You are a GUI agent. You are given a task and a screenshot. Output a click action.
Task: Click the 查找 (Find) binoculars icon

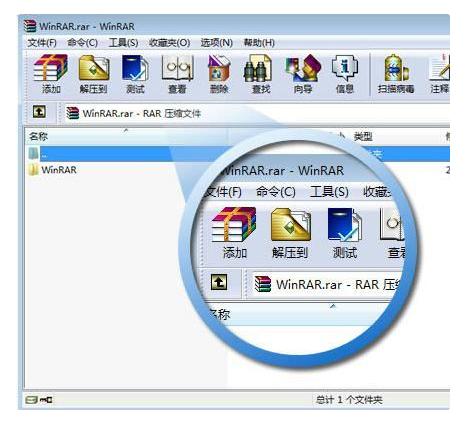[257, 68]
